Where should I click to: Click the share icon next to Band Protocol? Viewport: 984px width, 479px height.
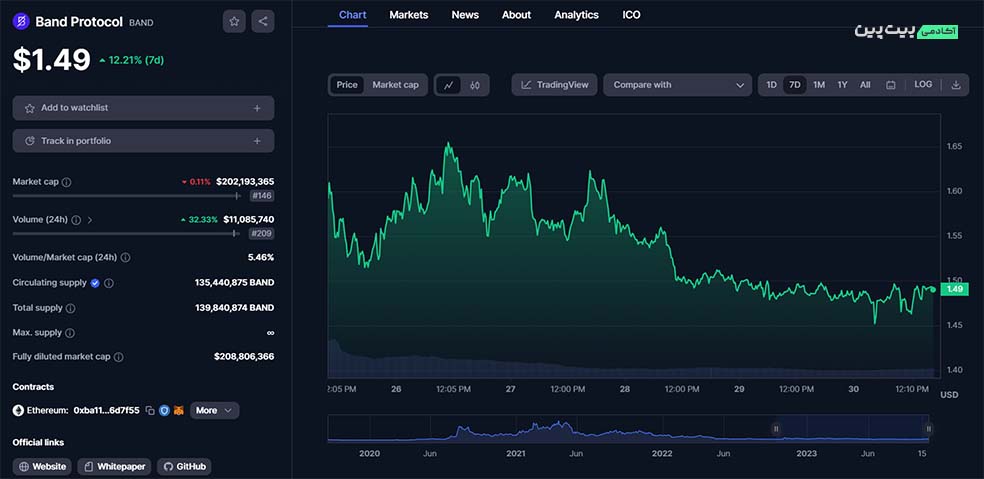[262, 21]
